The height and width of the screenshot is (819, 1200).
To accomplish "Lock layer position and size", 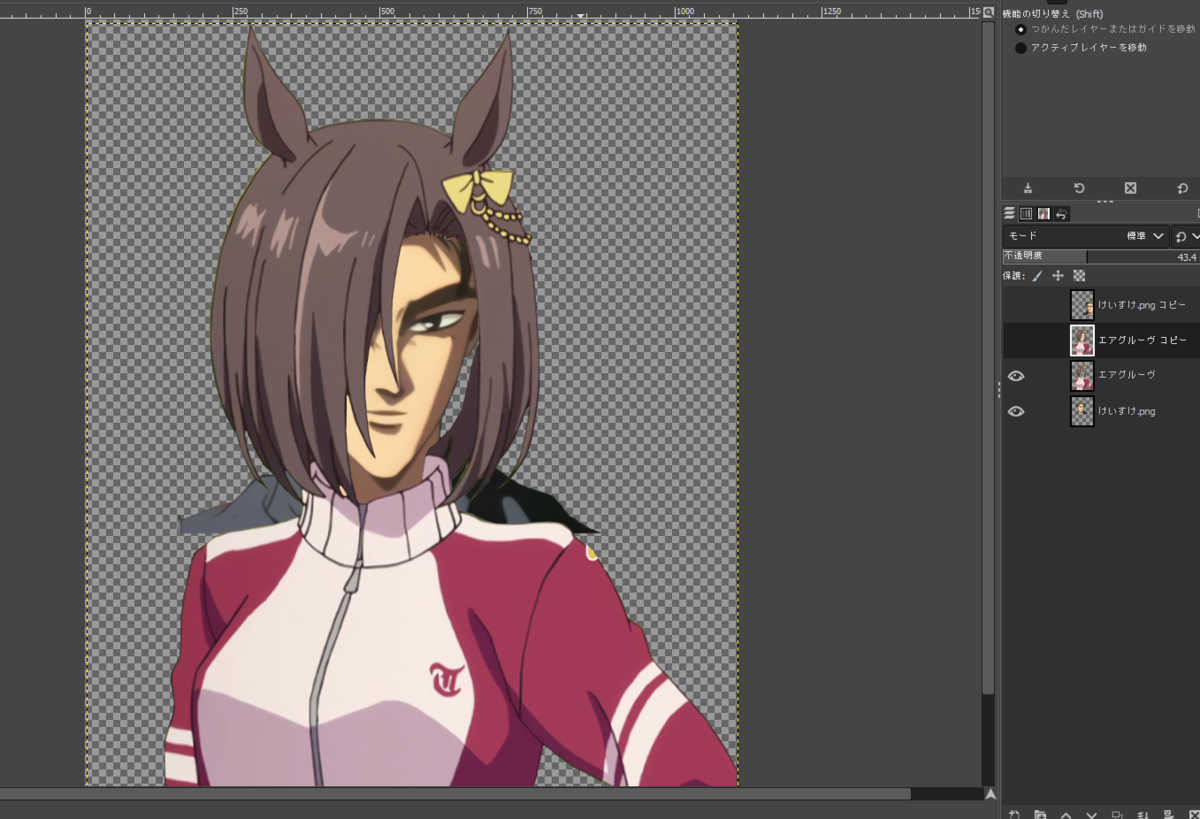I will pos(1058,275).
